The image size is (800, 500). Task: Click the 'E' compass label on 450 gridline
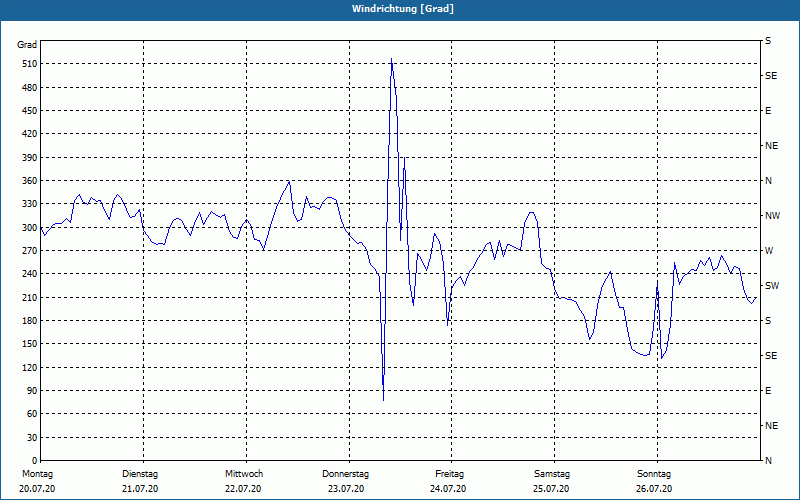click(x=768, y=111)
